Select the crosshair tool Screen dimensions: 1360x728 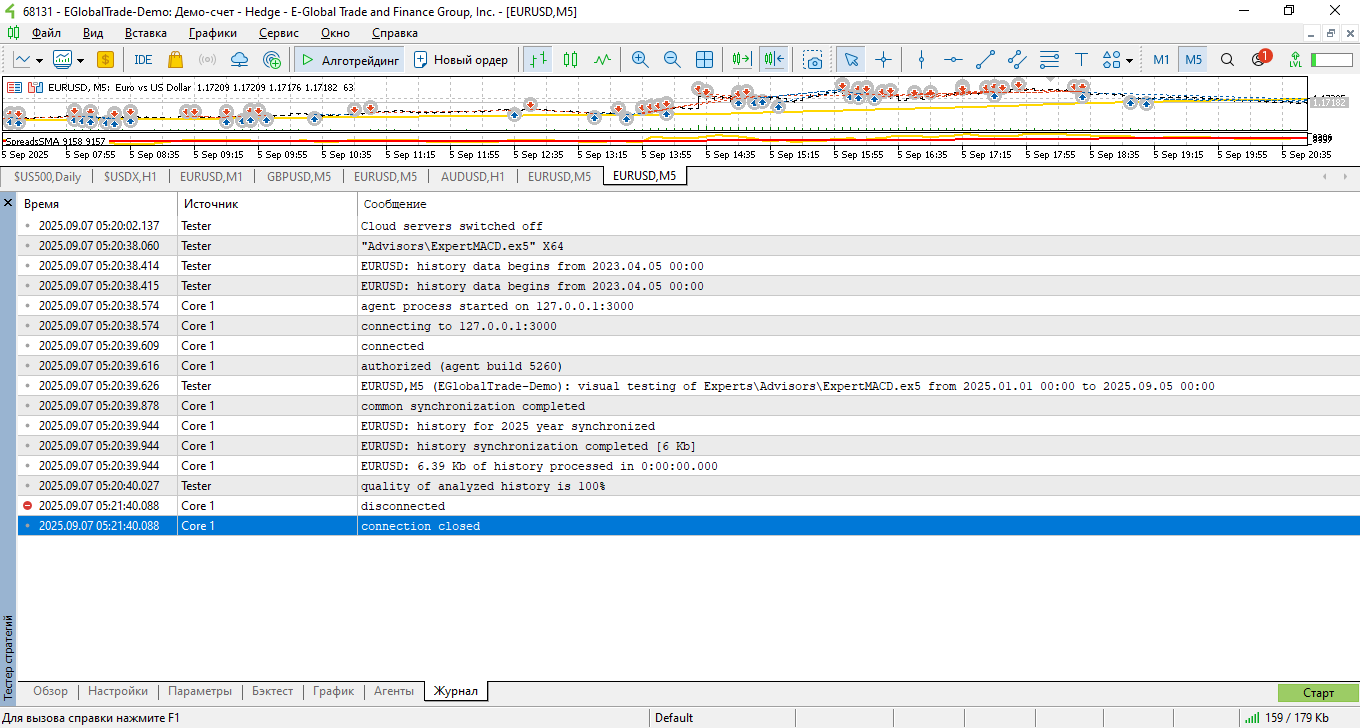(883, 60)
